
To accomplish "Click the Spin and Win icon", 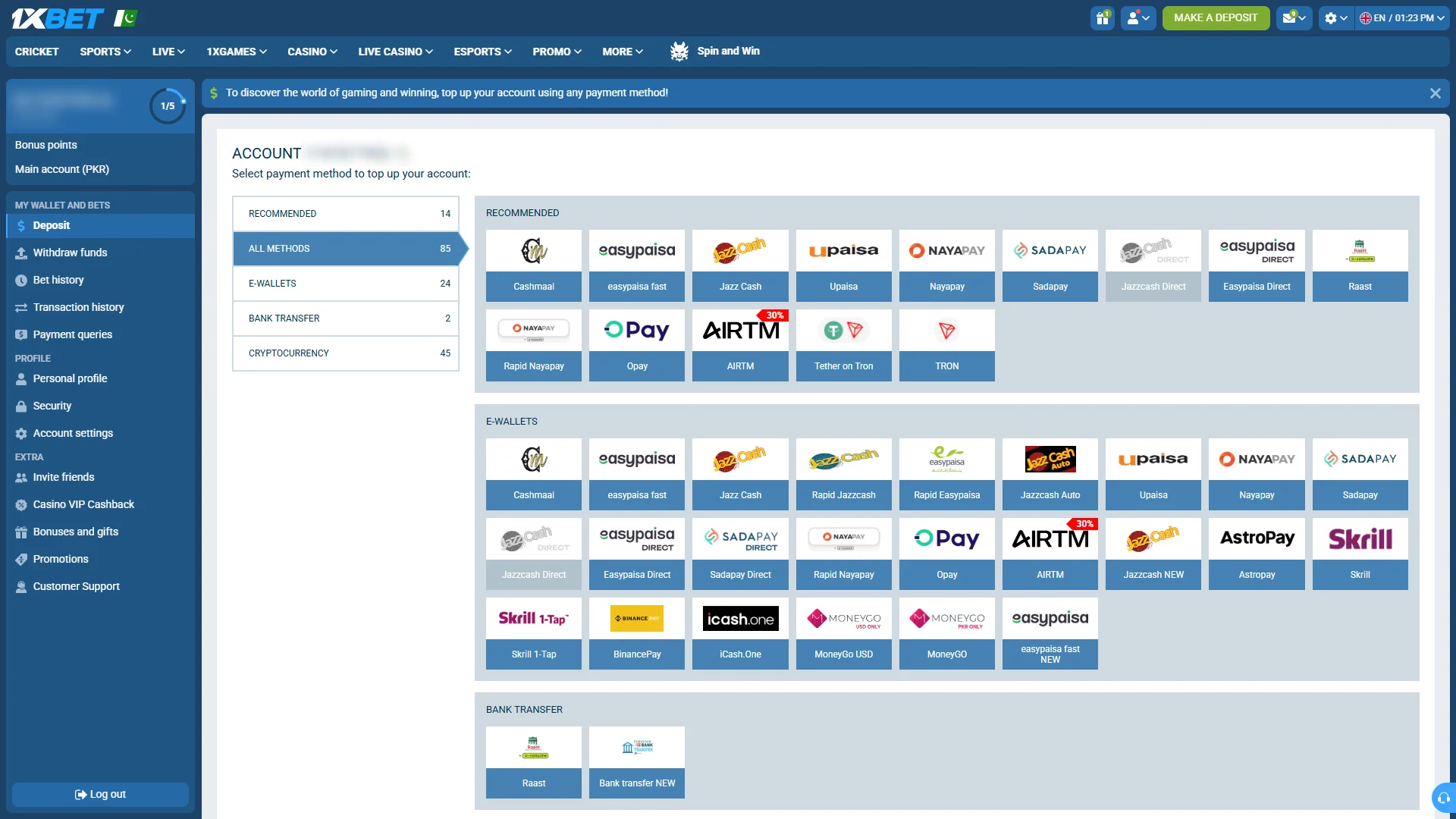I will [x=679, y=52].
